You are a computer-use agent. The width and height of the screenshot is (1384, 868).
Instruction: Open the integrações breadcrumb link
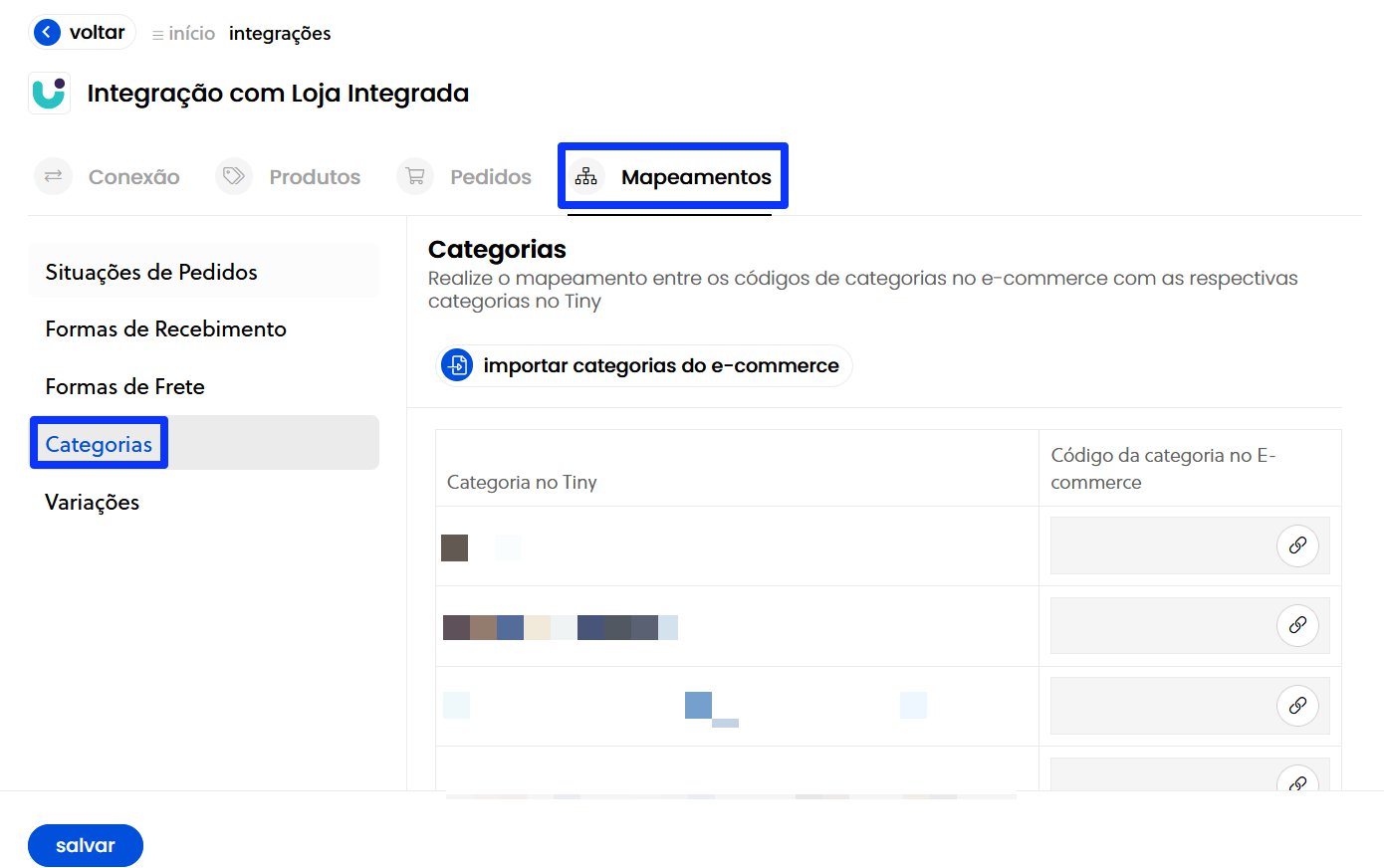click(280, 34)
